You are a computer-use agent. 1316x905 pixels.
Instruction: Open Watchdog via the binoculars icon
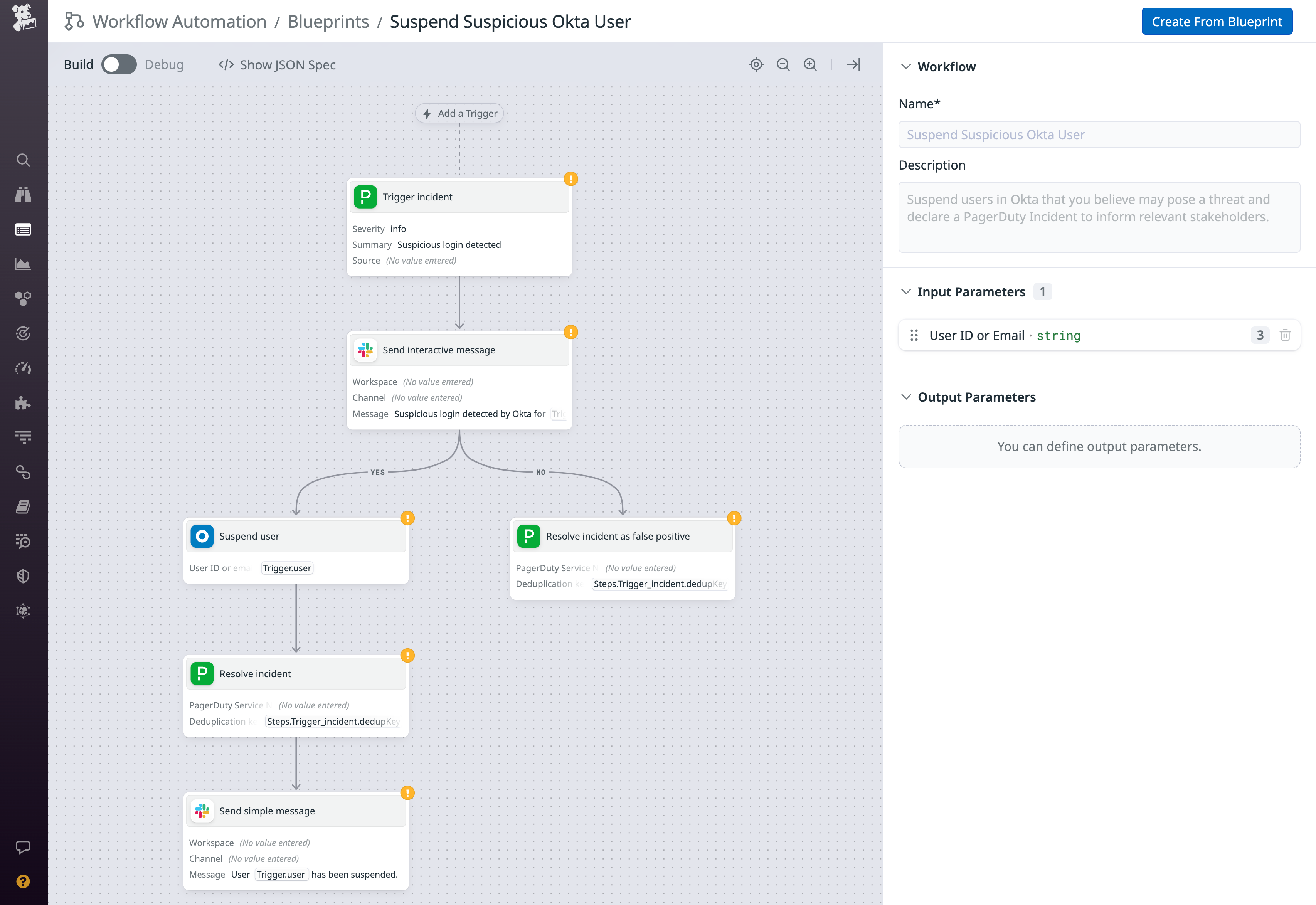23,195
